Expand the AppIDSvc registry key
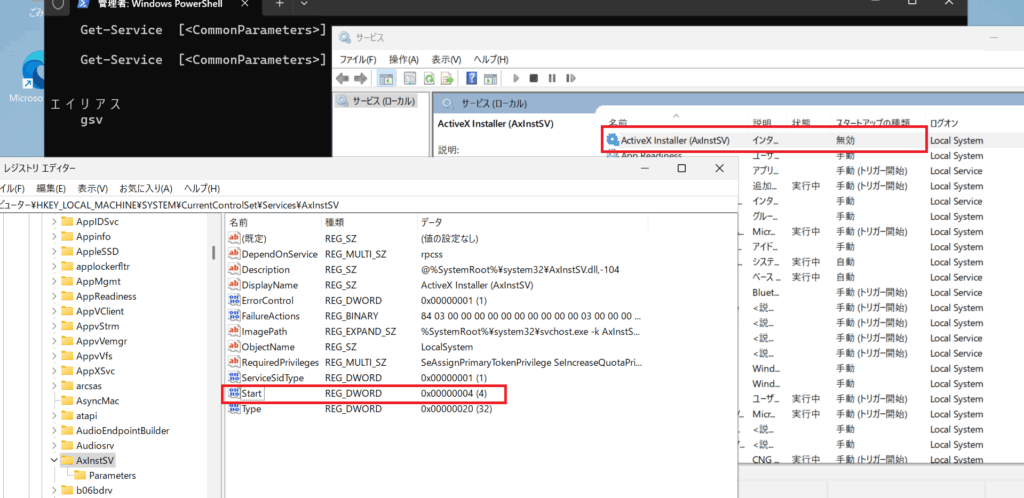Screen dimensions: 1024x498 [x=53, y=221]
